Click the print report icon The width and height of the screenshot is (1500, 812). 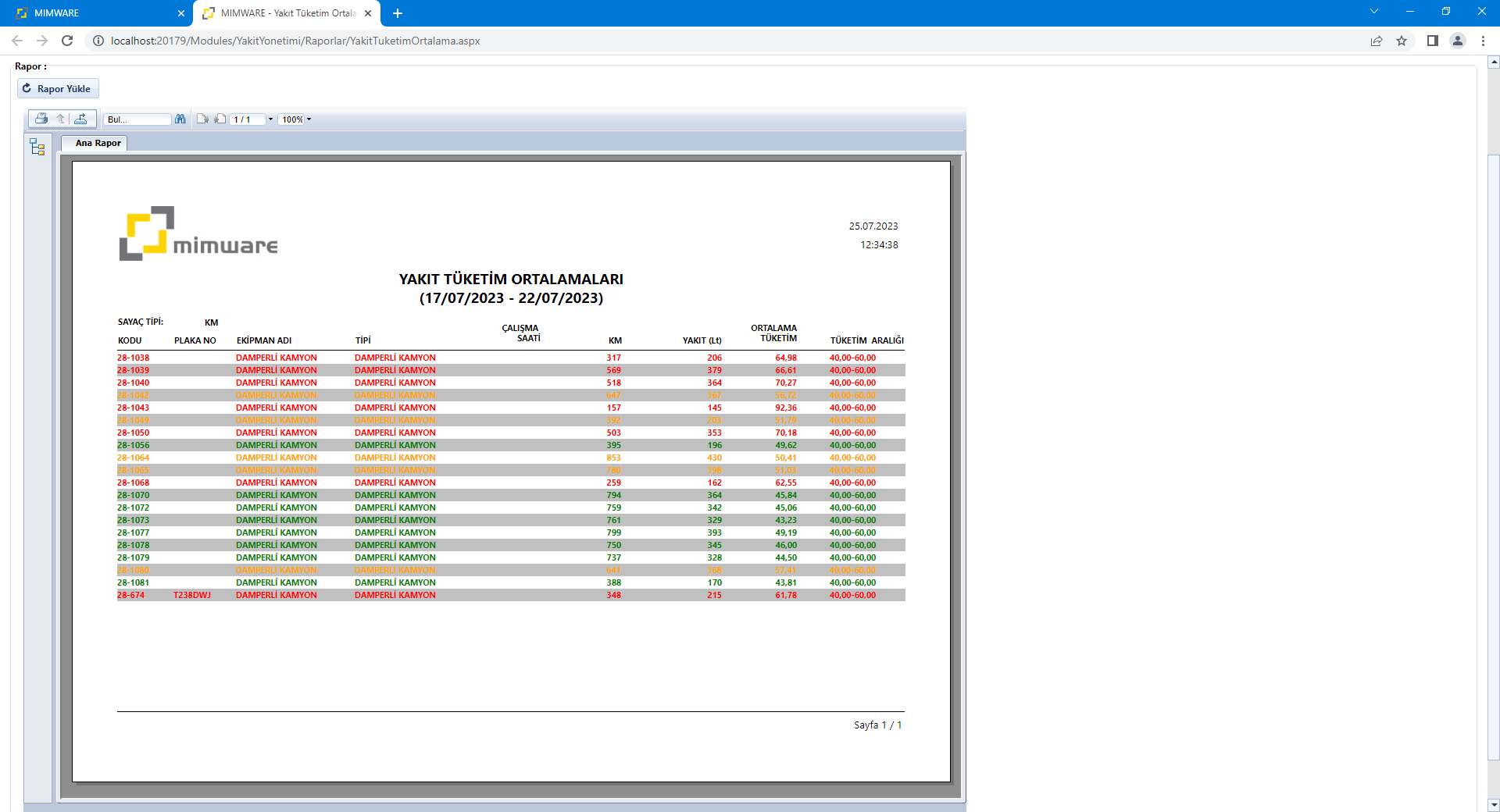pyautogui.click(x=41, y=119)
